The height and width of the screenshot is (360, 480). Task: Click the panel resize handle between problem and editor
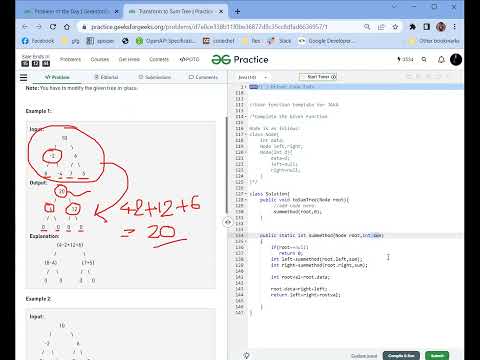228,222
